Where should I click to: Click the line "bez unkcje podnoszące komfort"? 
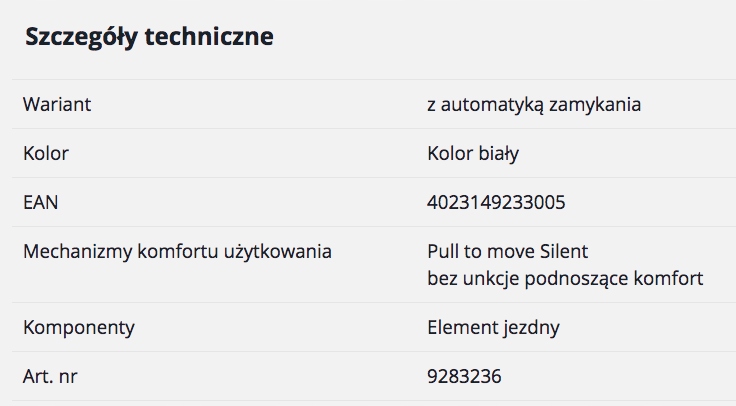pyautogui.click(x=565, y=277)
